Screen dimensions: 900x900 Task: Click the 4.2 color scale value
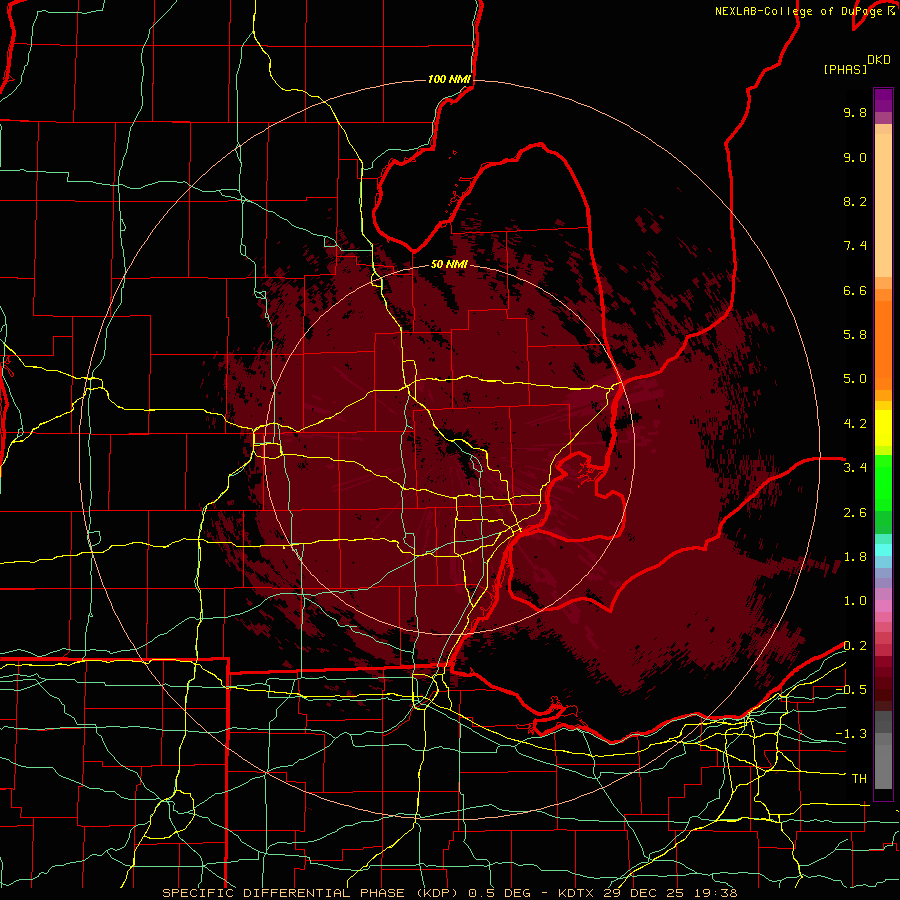pyautogui.click(x=855, y=424)
